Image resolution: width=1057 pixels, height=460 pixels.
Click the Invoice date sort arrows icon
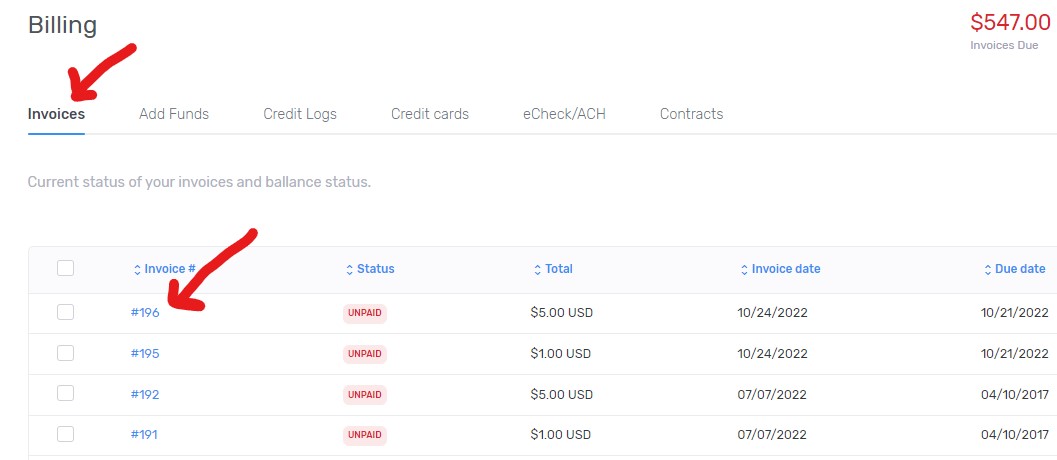click(744, 270)
